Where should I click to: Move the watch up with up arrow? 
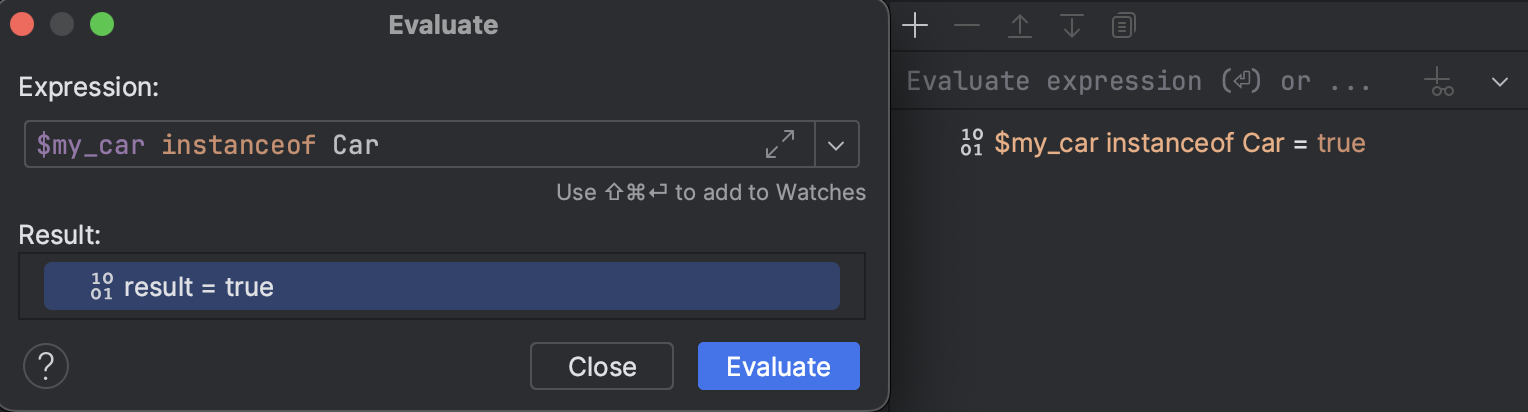click(x=1019, y=26)
